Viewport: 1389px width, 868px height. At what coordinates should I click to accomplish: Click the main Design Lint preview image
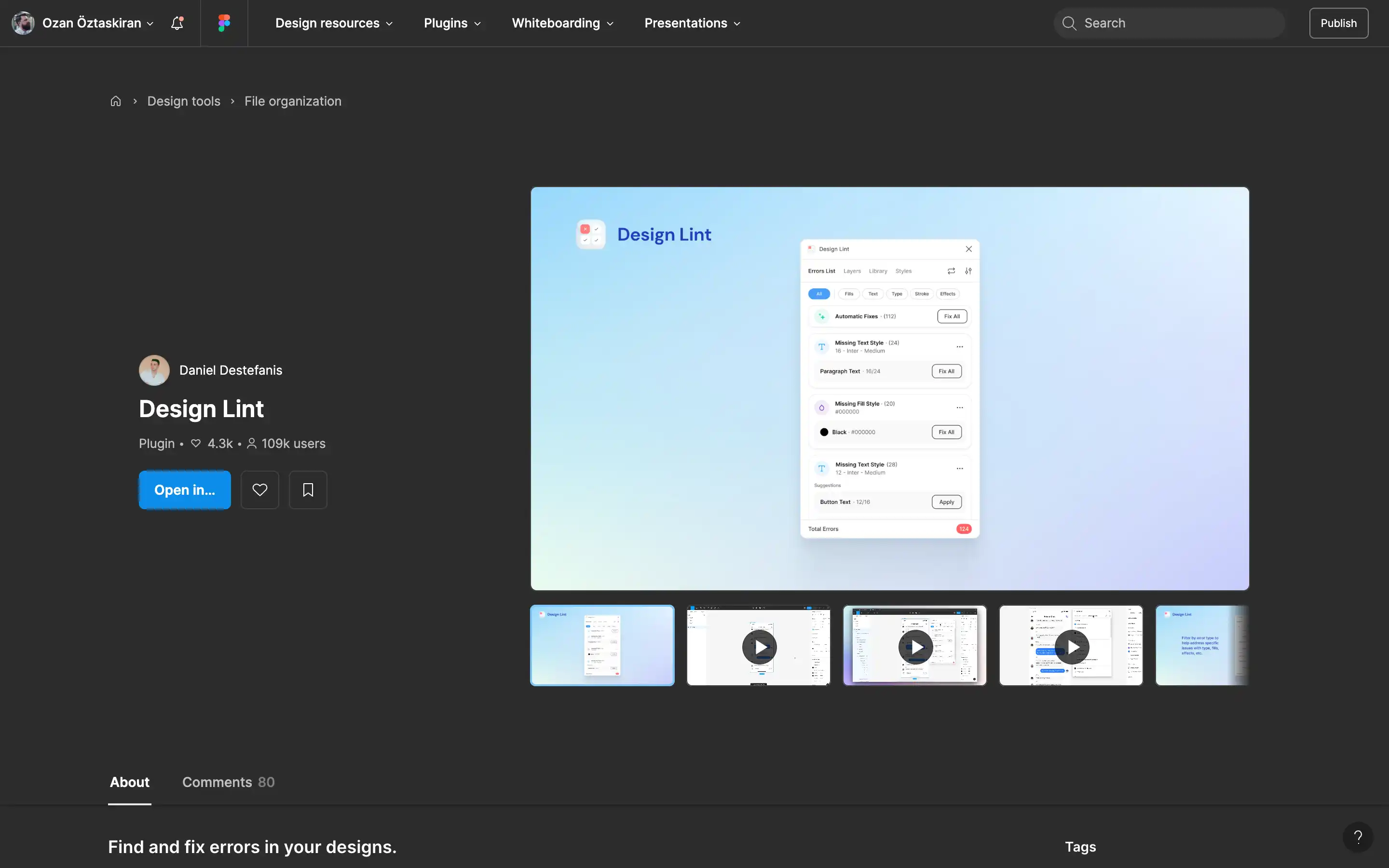tap(890, 389)
